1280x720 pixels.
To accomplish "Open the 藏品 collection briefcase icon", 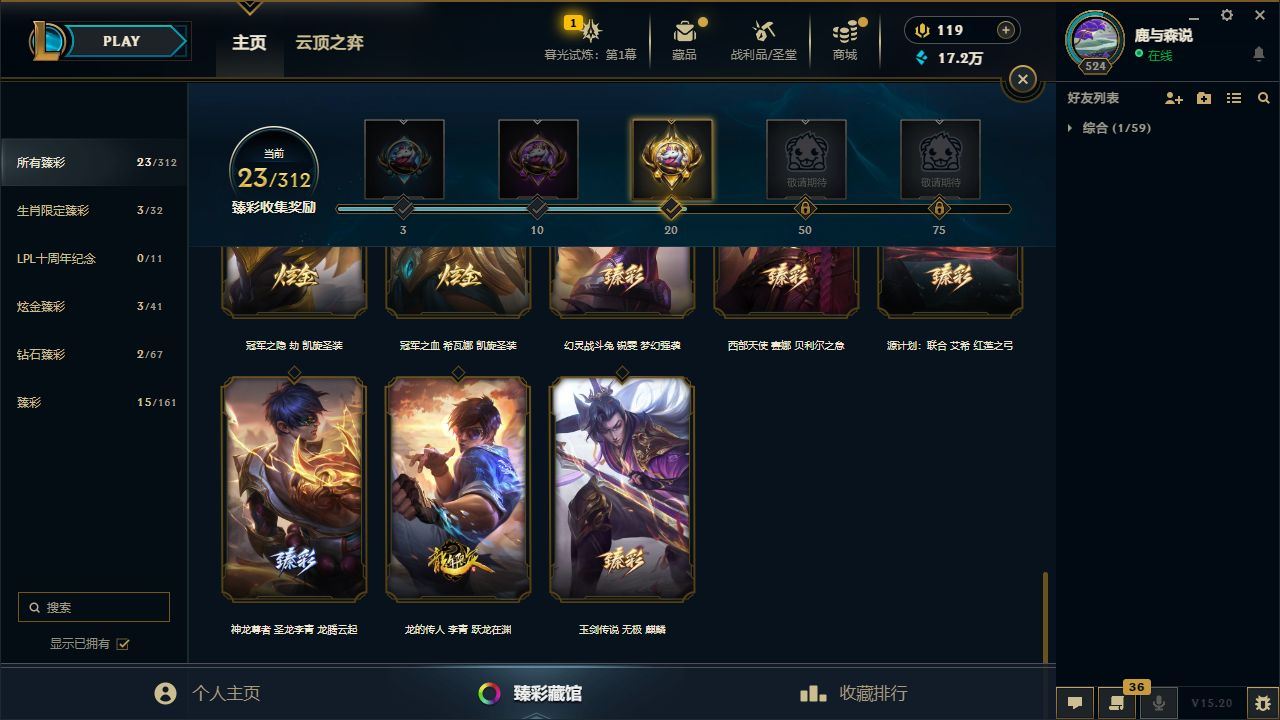I will (684, 31).
